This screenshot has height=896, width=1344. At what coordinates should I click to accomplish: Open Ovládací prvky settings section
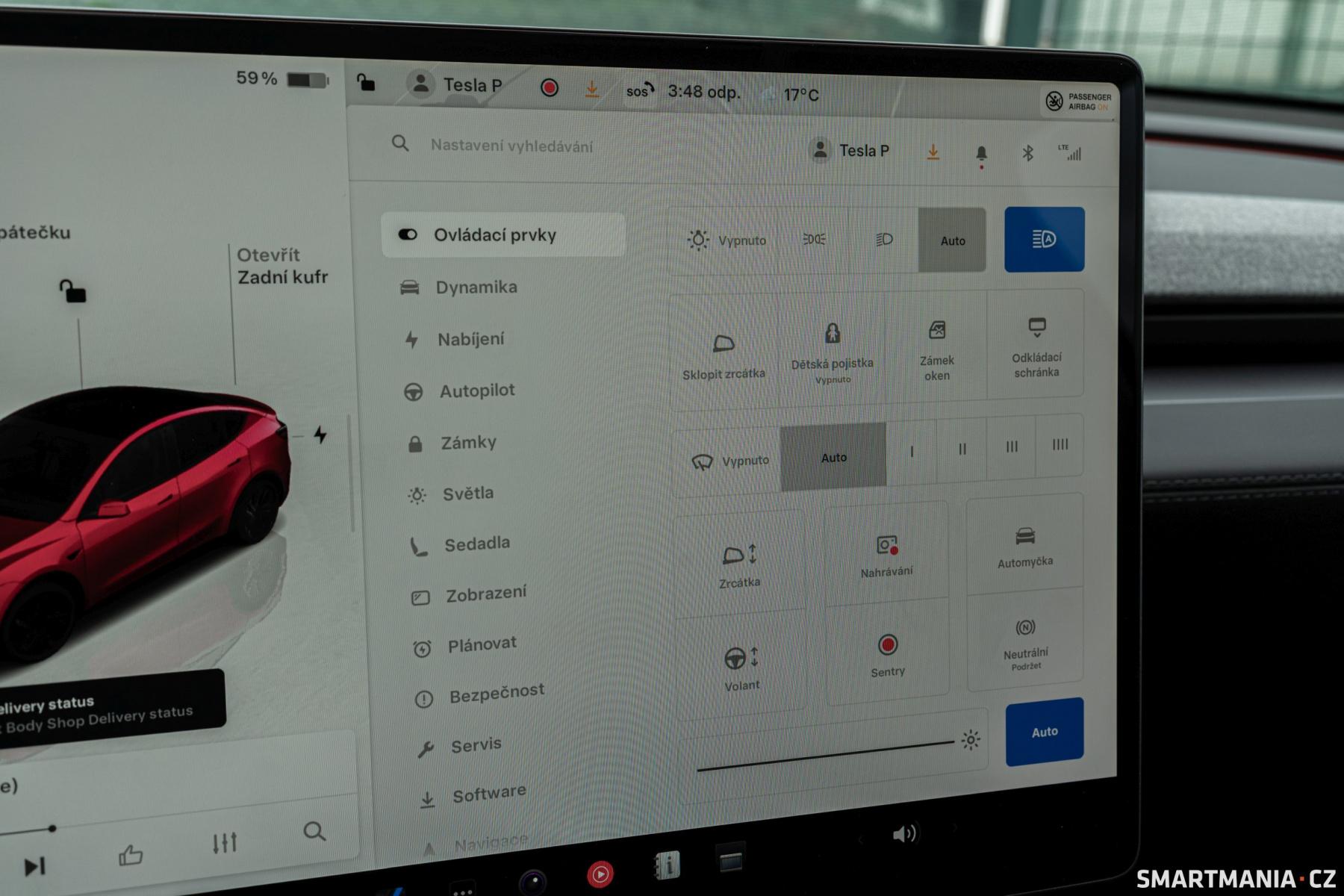coord(503,235)
